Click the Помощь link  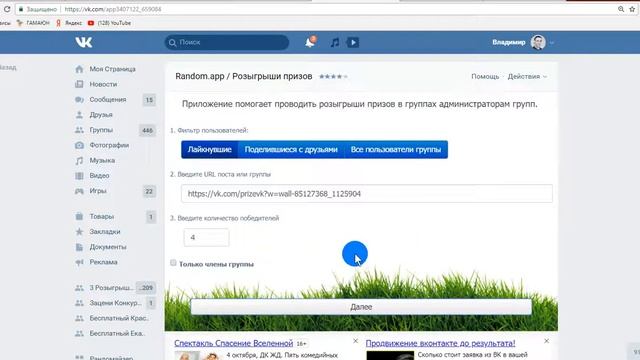485,76
